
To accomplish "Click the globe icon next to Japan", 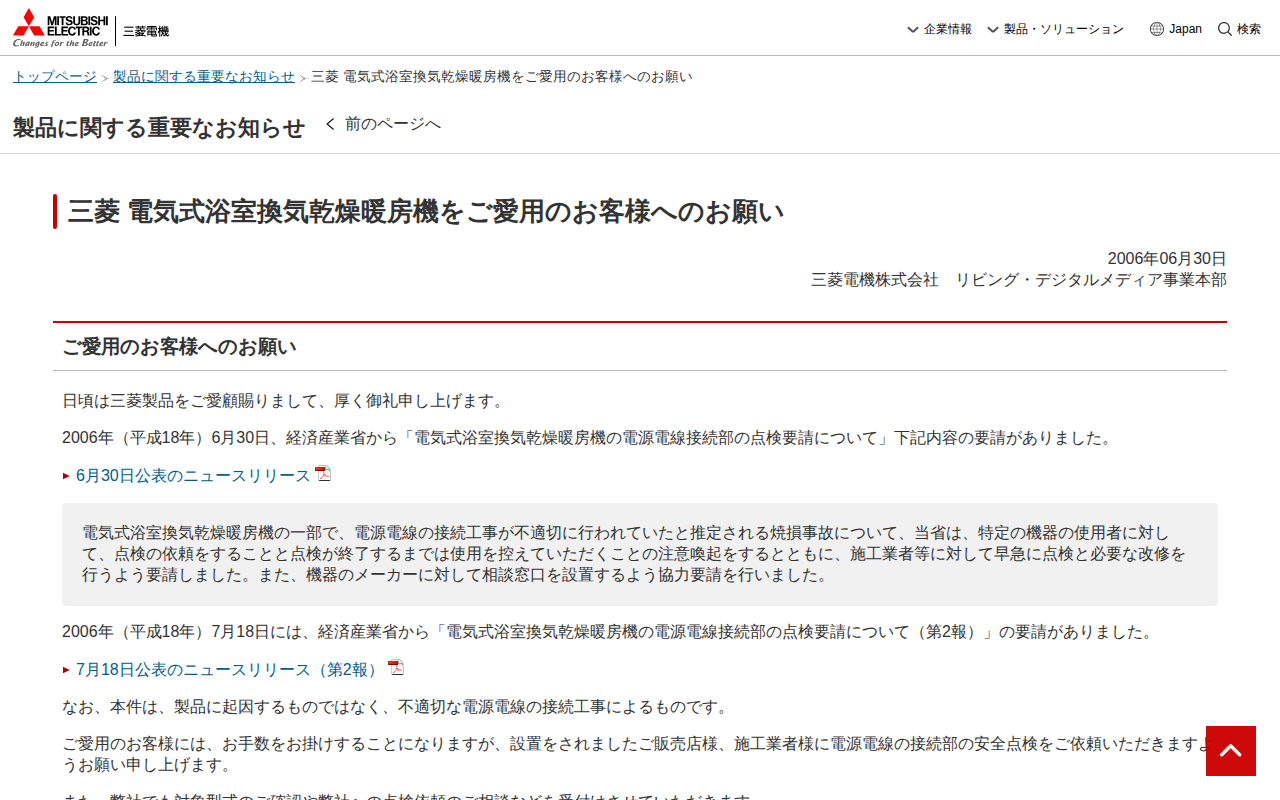I will tap(1157, 29).
